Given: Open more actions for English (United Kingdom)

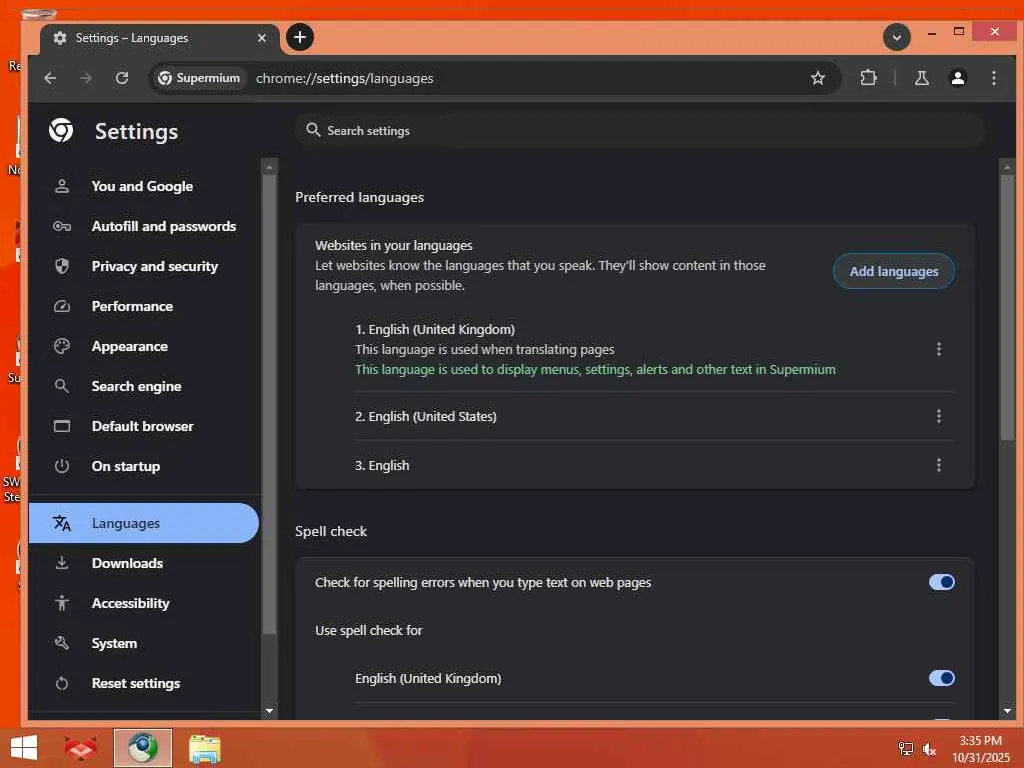Looking at the screenshot, I should point(938,349).
